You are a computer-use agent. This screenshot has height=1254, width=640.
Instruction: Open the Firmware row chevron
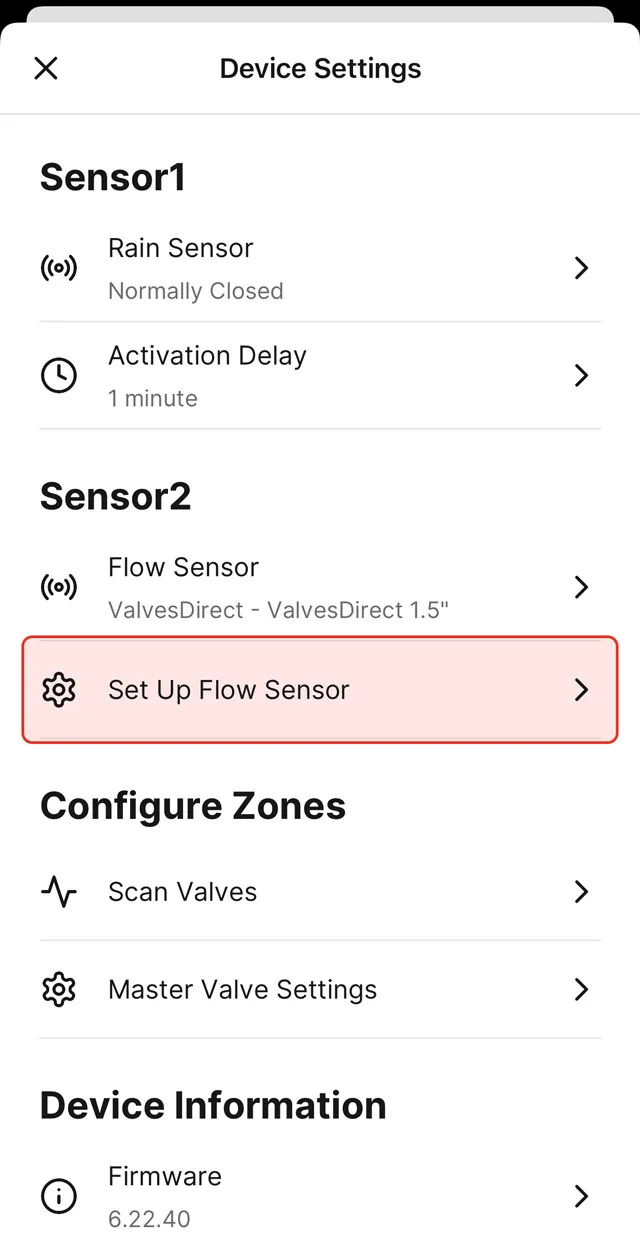click(581, 1196)
